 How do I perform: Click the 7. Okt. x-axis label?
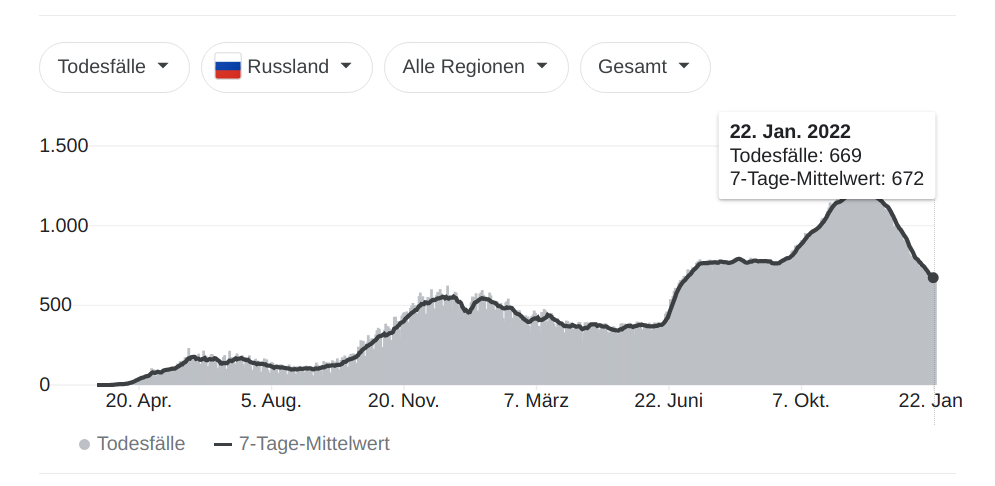point(800,401)
